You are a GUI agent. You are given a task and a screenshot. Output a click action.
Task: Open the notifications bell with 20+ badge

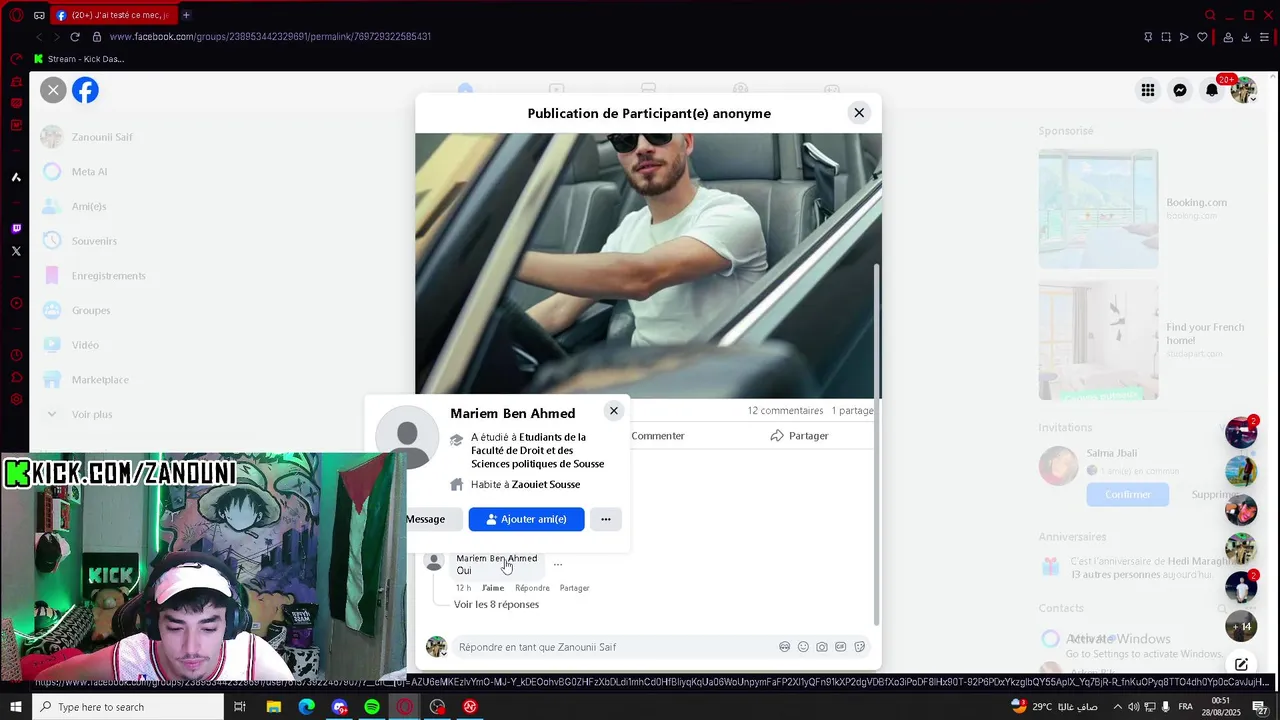pyautogui.click(x=1212, y=90)
